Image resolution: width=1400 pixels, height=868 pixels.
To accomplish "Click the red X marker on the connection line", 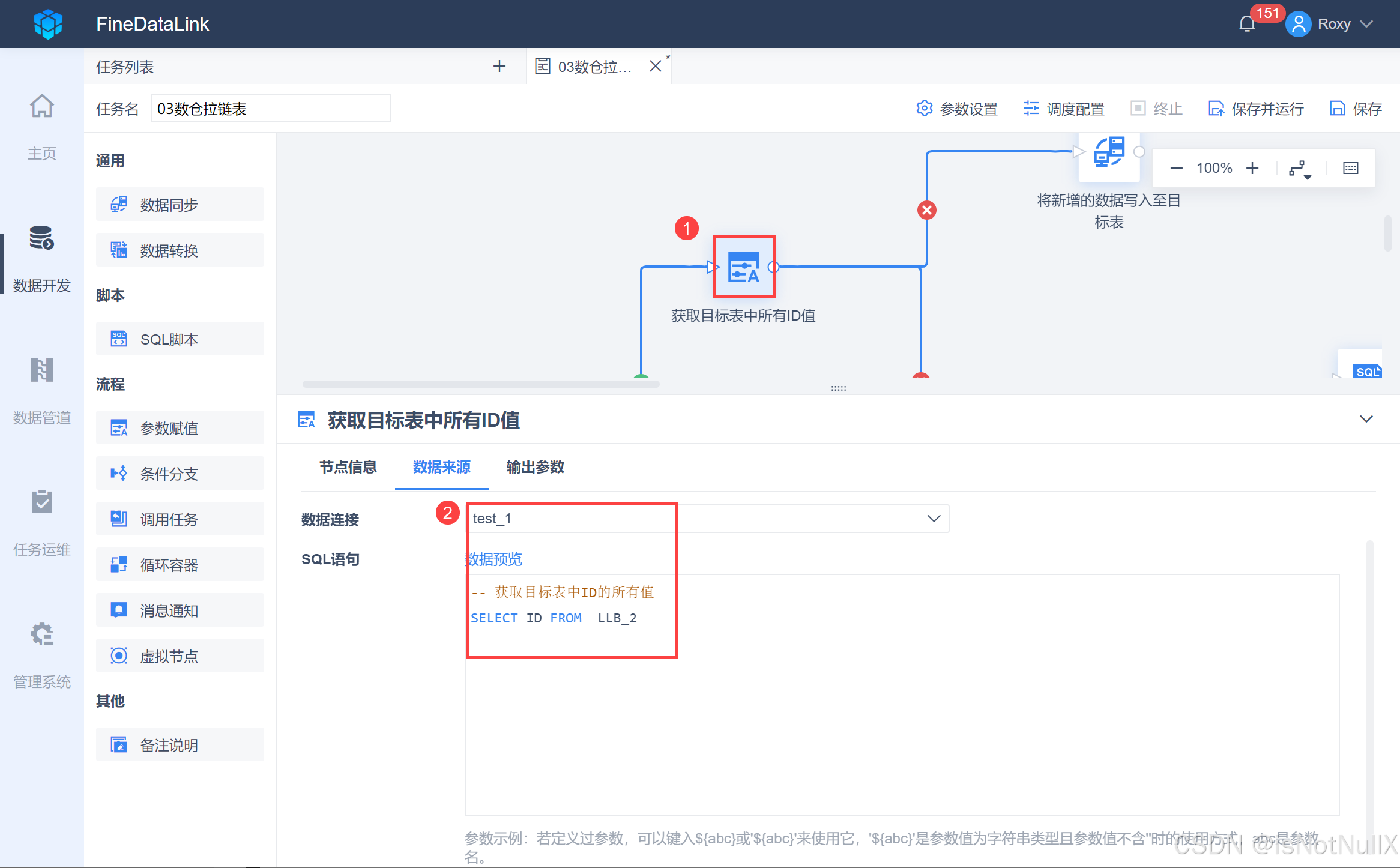I will 926,210.
